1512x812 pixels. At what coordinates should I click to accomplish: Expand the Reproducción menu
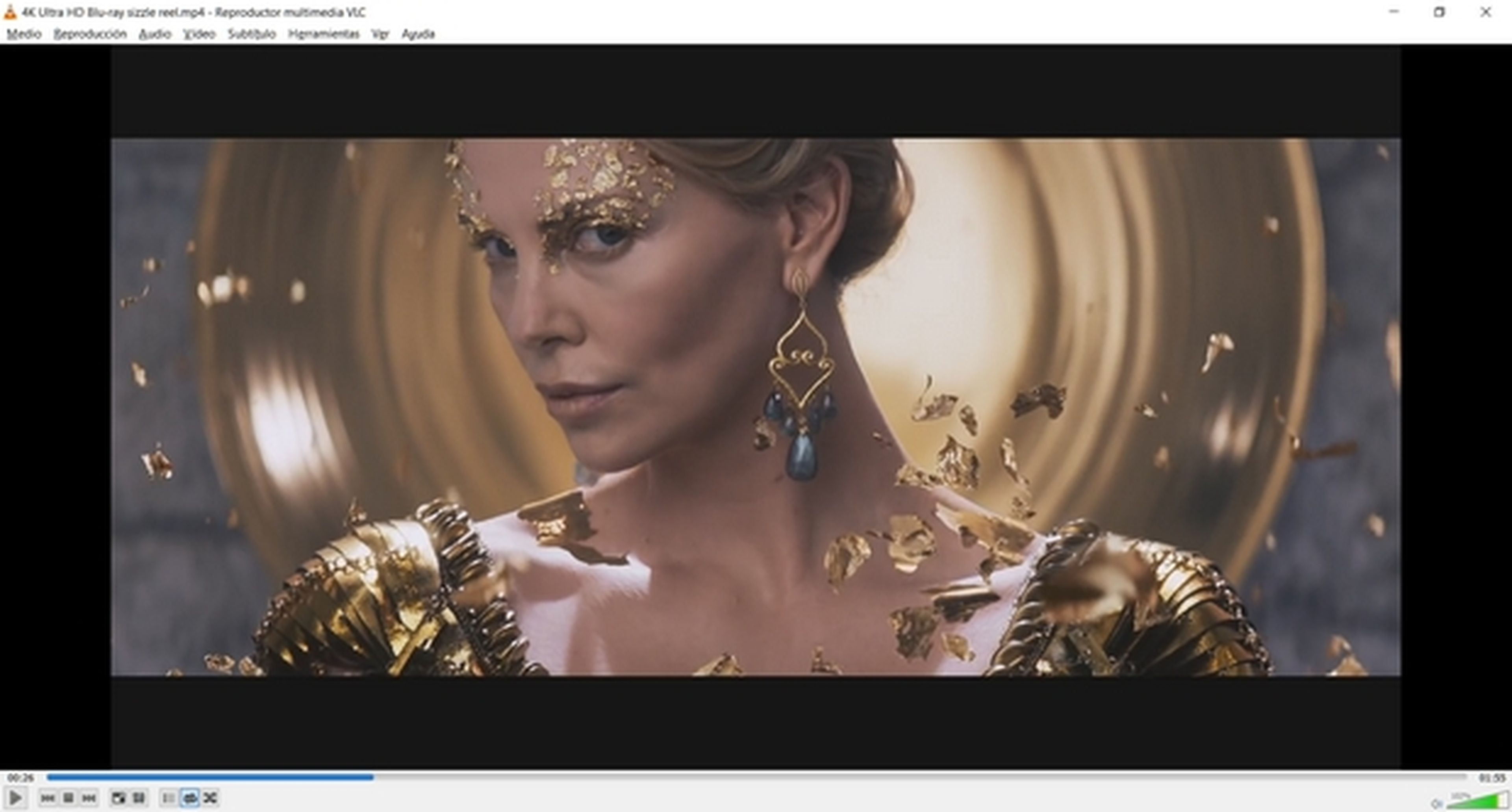point(90,34)
